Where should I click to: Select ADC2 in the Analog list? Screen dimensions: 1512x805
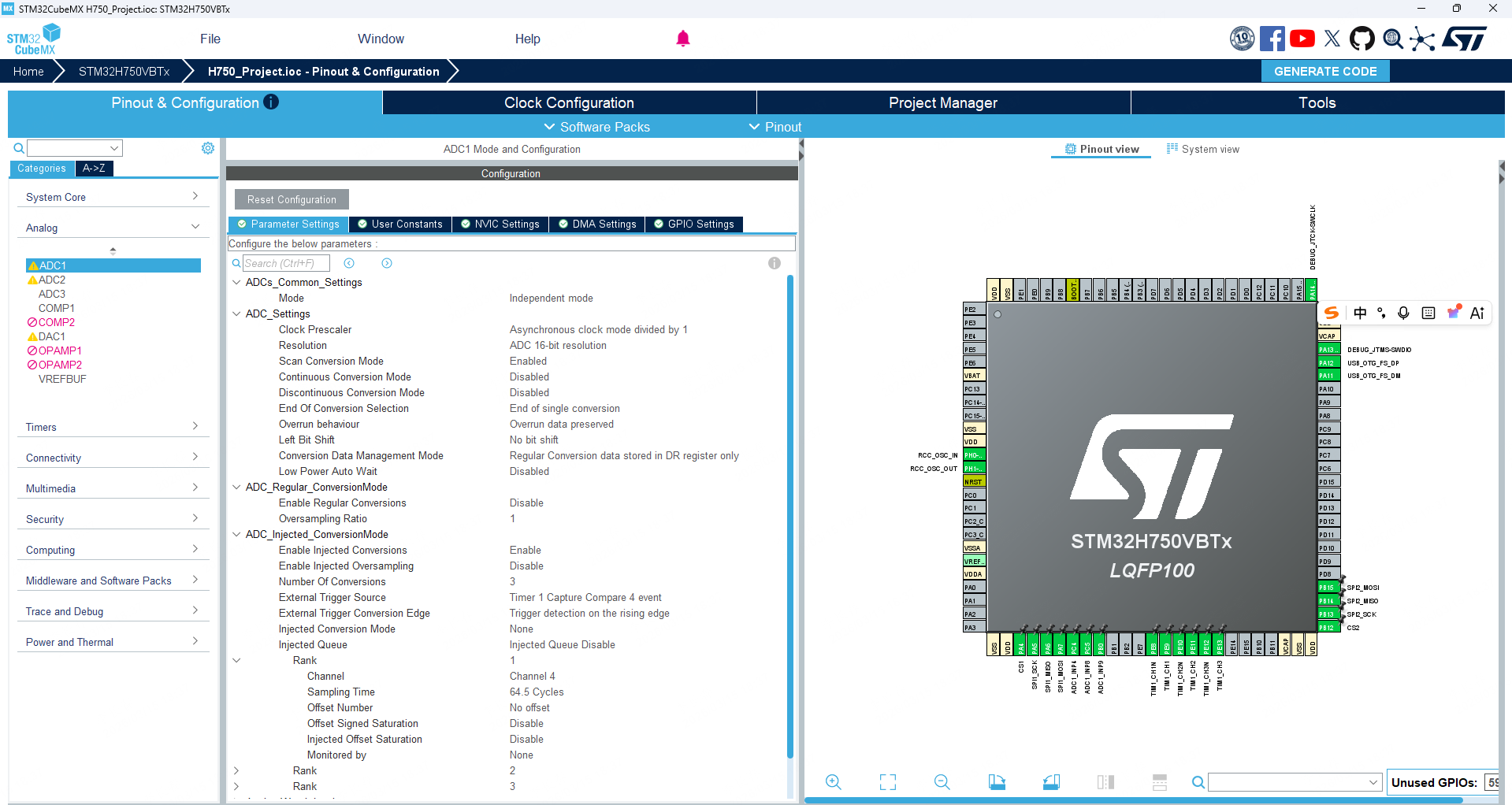click(x=52, y=280)
